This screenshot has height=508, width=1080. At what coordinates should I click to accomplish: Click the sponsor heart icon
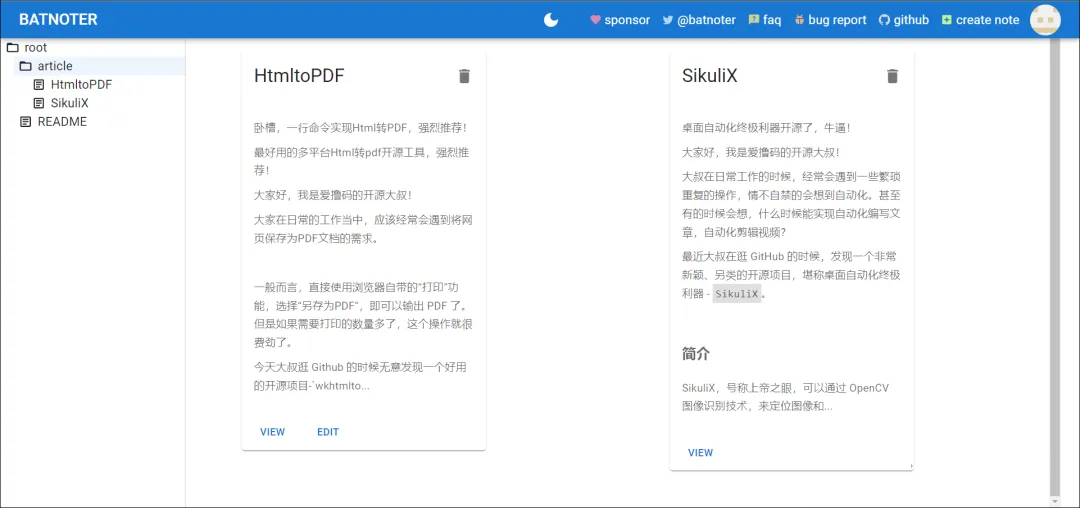tap(596, 20)
